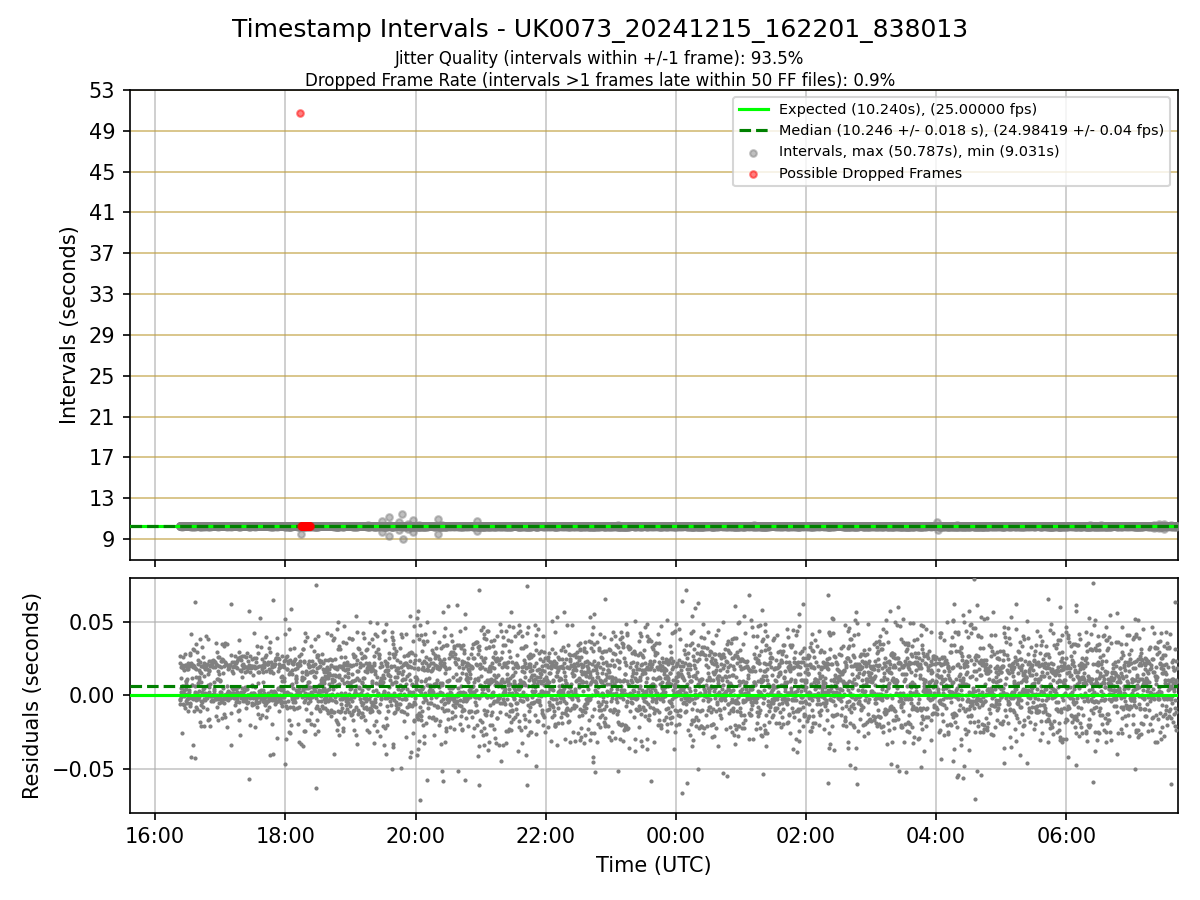The height and width of the screenshot is (900, 1200).
Task: Click the 18:00 time tick label
Action: coord(285,834)
